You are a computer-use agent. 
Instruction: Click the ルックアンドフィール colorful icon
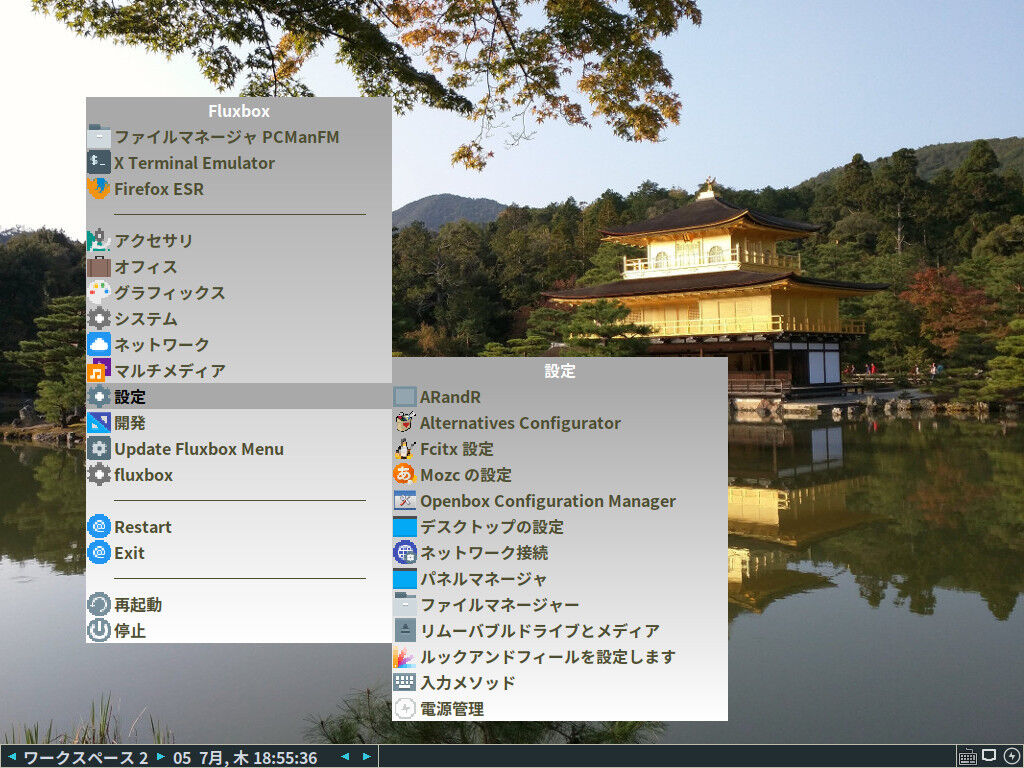point(405,657)
